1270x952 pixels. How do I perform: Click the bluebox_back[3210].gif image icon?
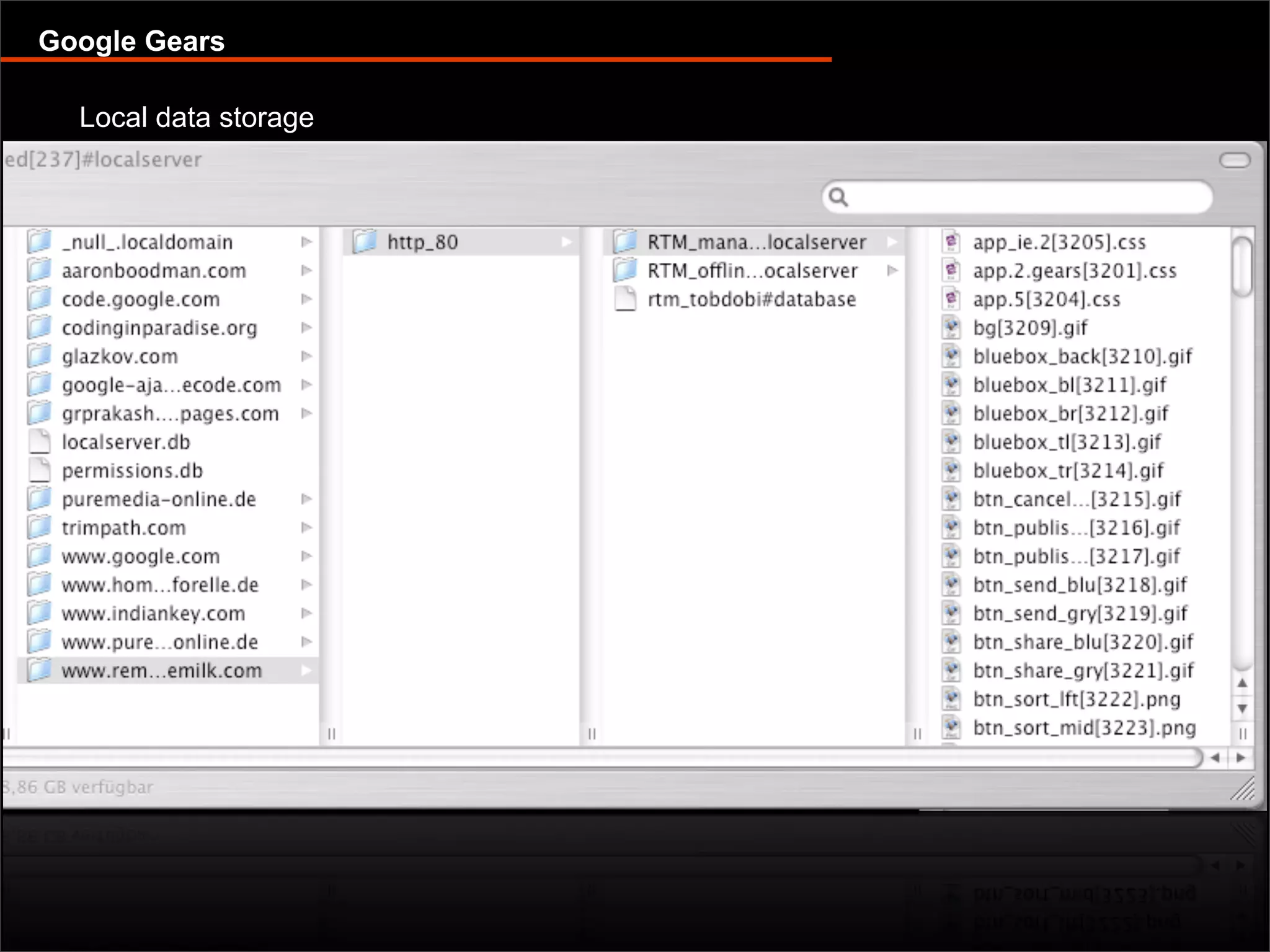(951, 356)
